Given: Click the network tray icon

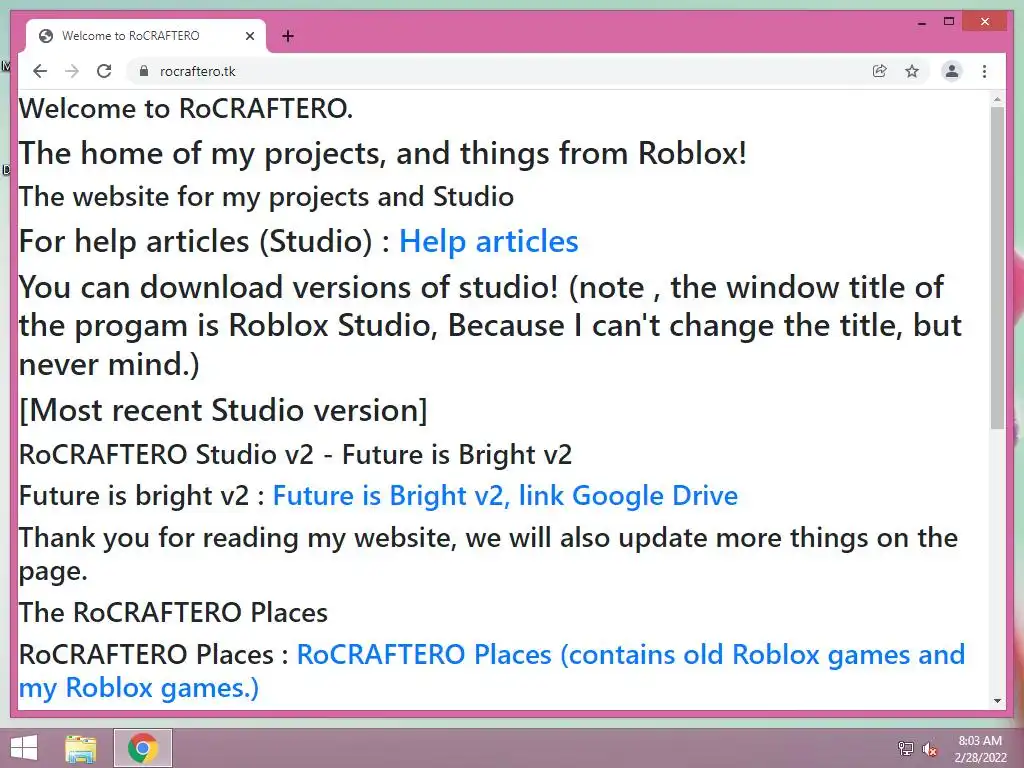Looking at the screenshot, I should click(x=906, y=748).
